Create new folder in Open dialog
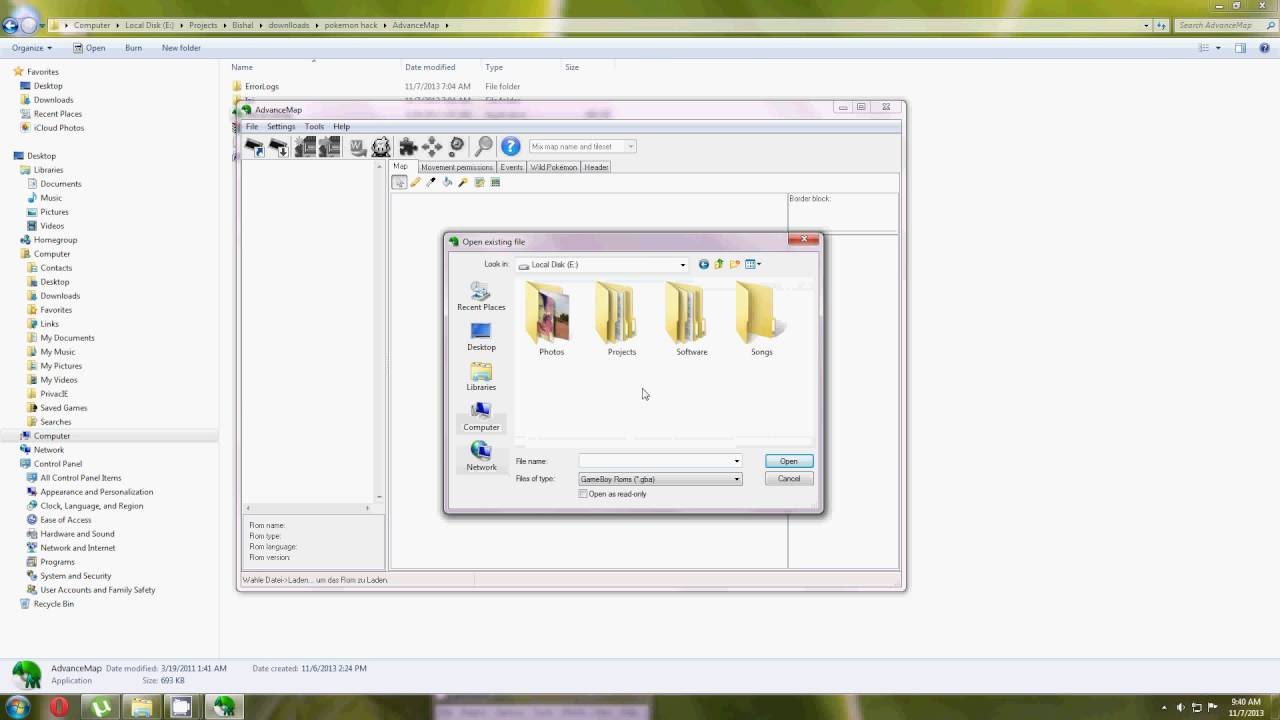The image size is (1280, 720). pyautogui.click(x=734, y=264)
